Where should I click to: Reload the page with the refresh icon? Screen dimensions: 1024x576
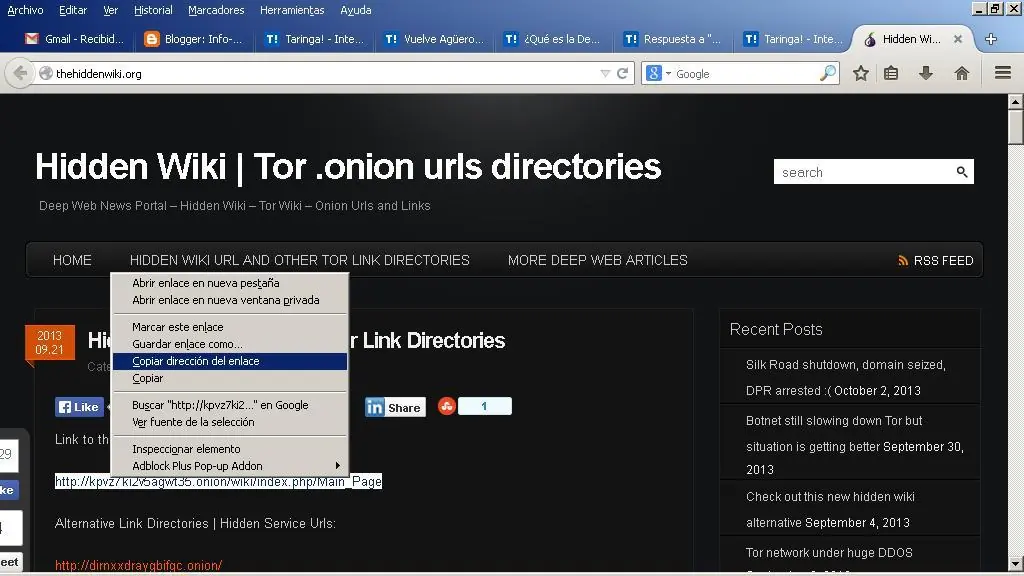click(622, 73)
